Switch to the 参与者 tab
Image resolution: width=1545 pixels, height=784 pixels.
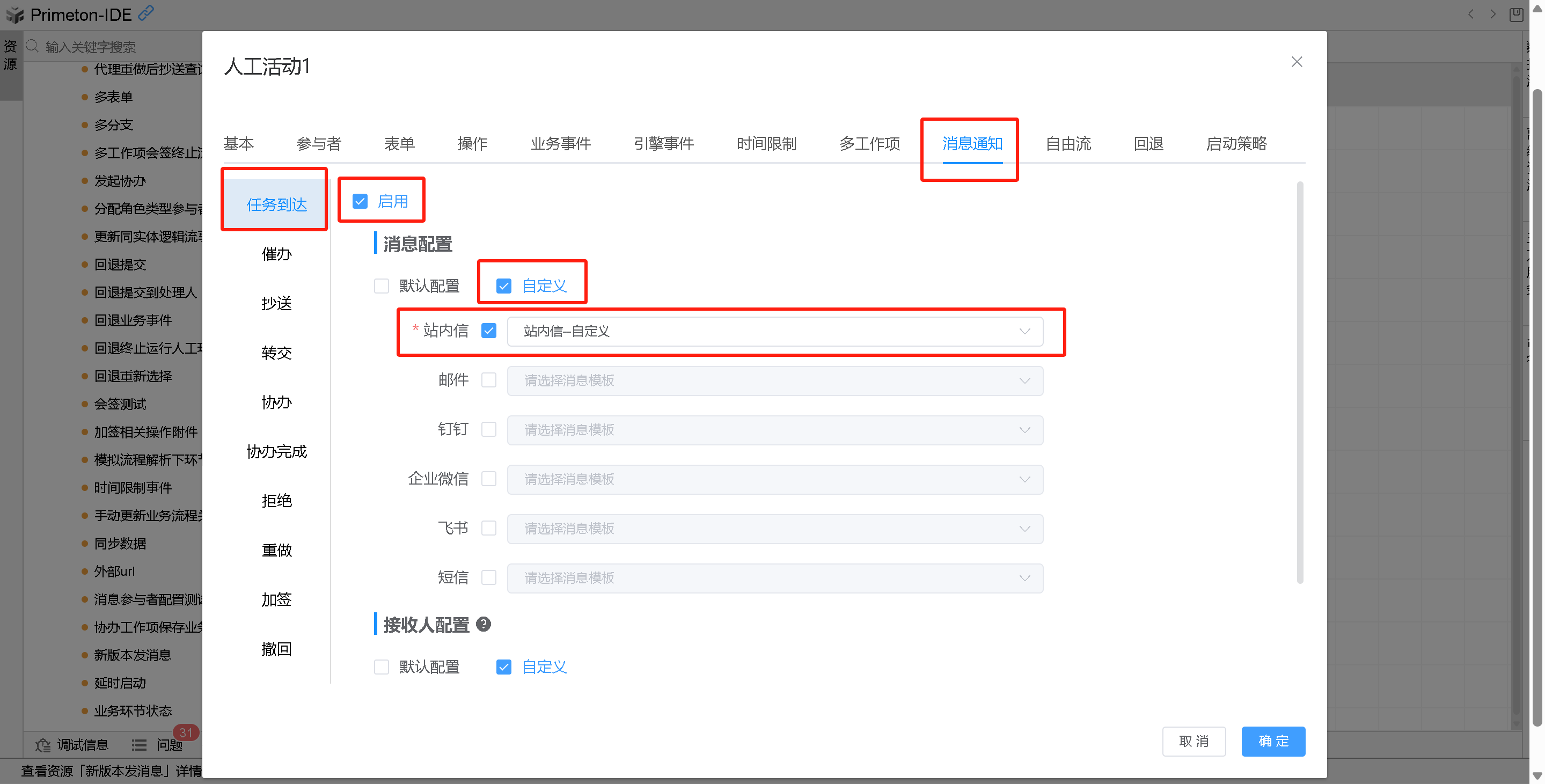coord(318,144)
